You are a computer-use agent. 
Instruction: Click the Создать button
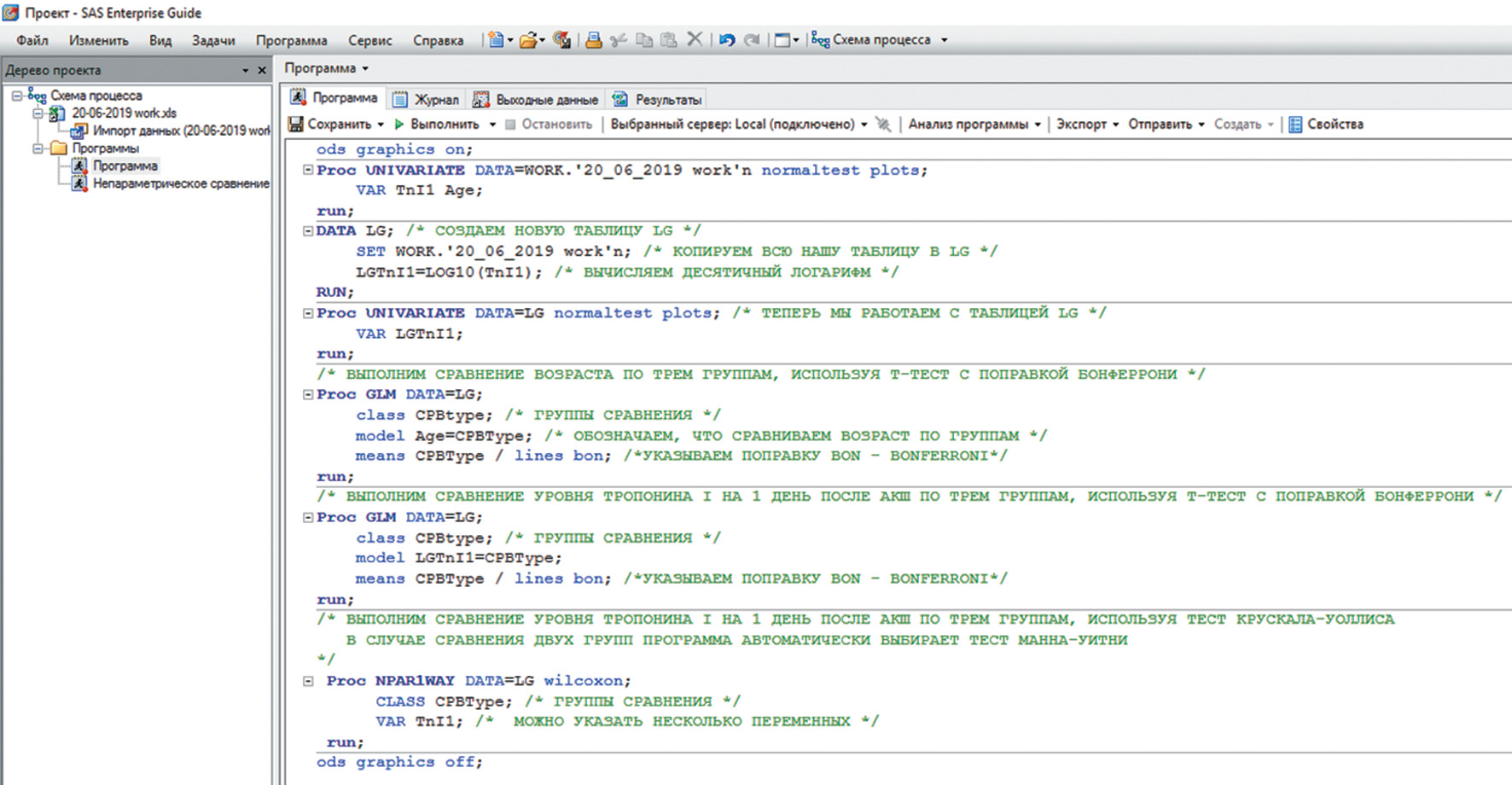coord(1244,125)
